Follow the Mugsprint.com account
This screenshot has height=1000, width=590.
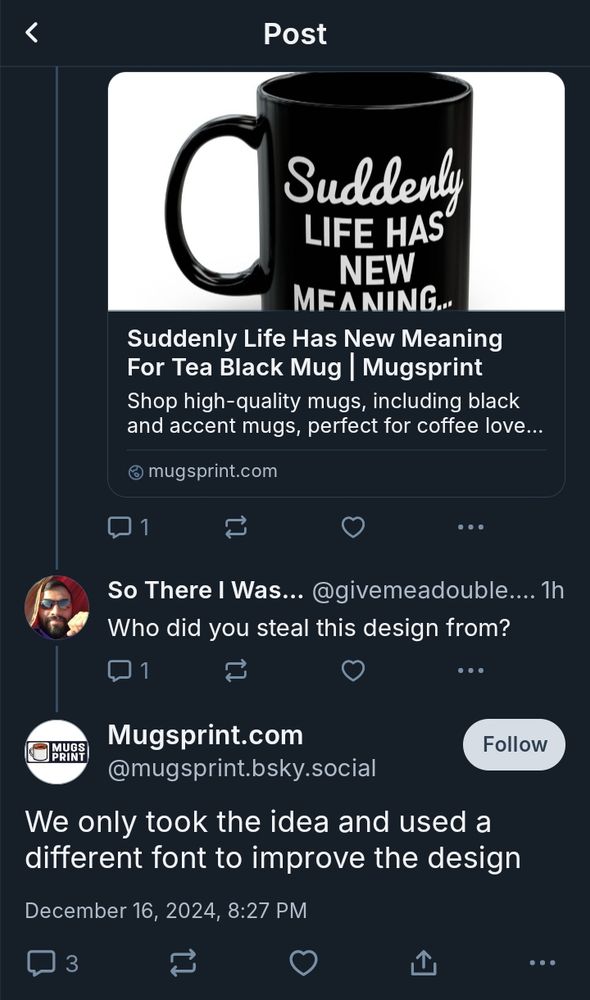(x=513, y=744)
